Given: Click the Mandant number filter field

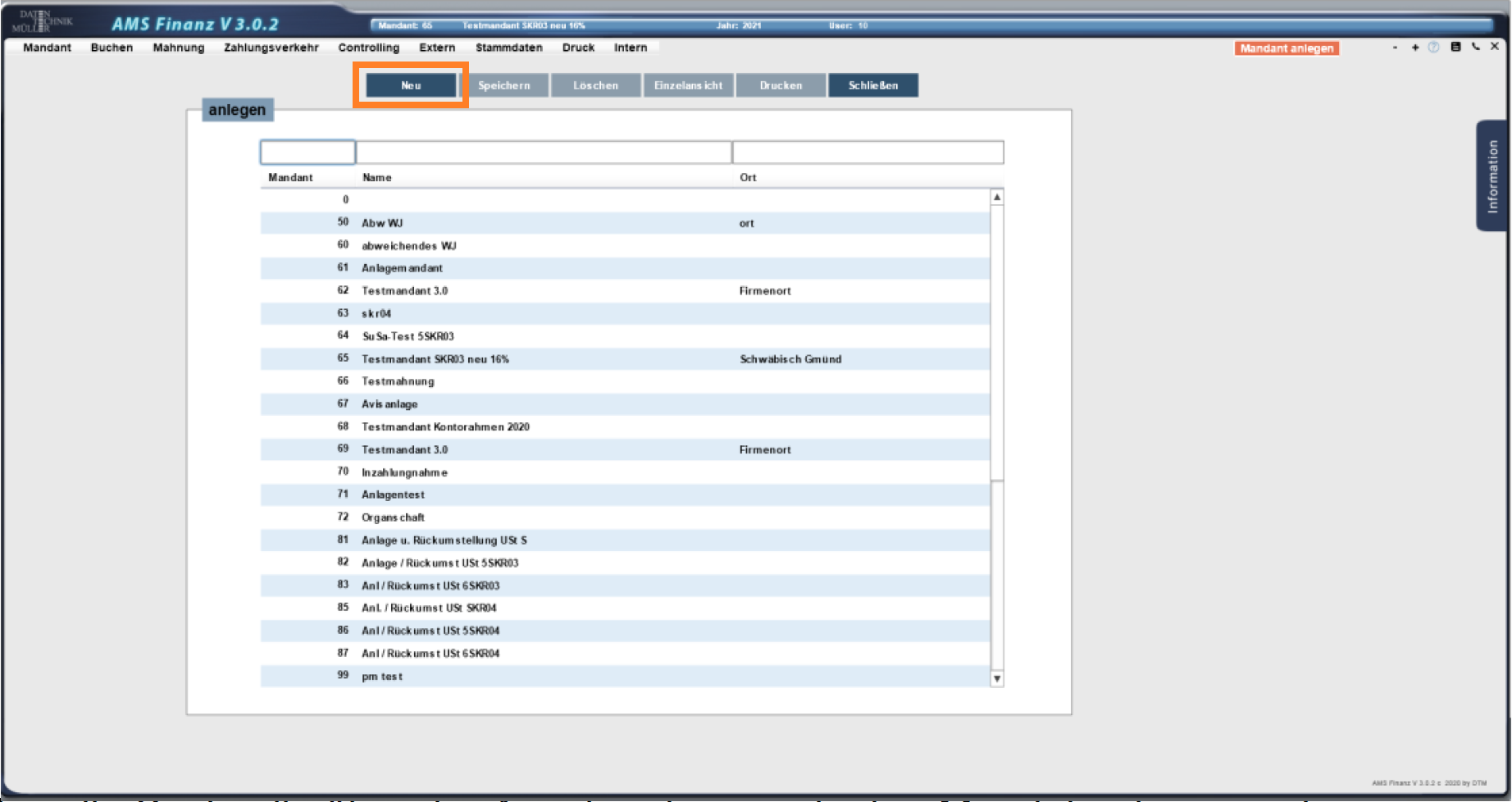Looking at the screenshot, I should tap(307, 153).
